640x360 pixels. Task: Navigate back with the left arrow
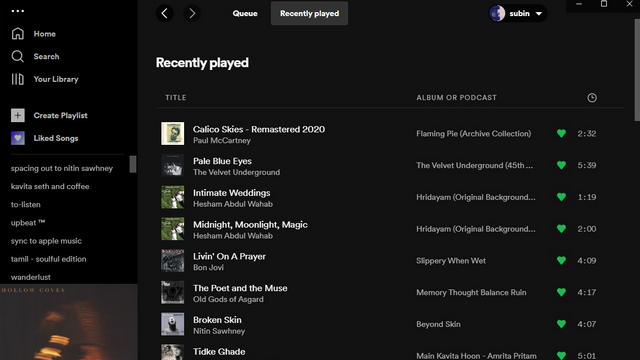click(164, 13)
